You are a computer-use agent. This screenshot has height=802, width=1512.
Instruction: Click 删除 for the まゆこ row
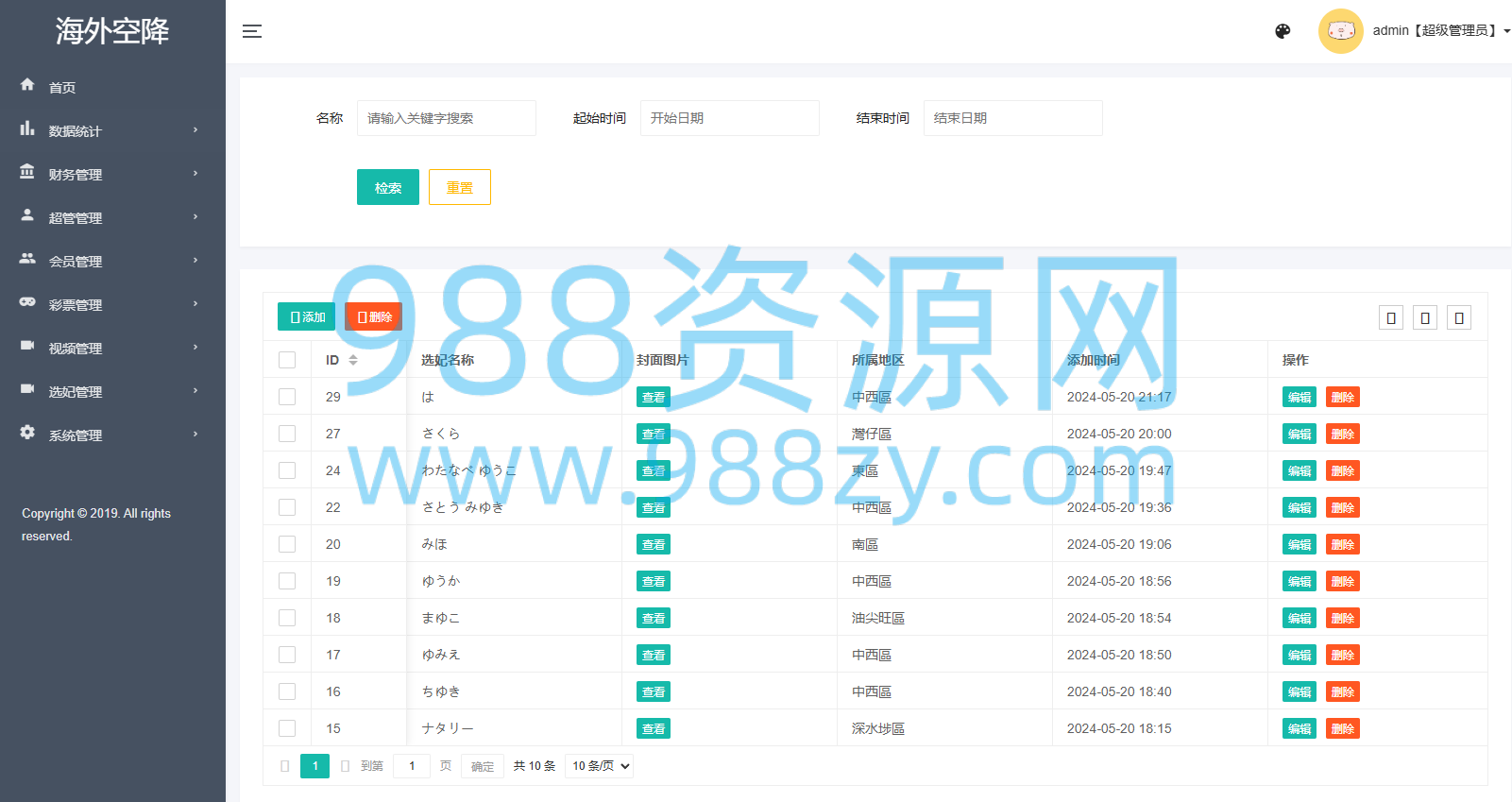[x=1343, y=618]
